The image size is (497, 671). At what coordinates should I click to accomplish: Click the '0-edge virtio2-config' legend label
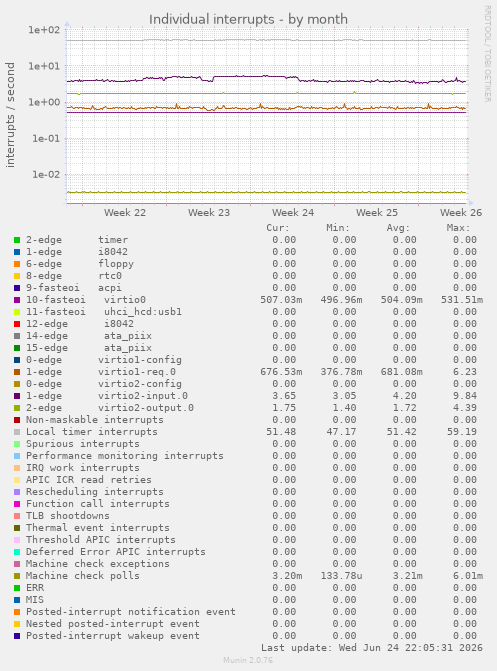104,384
